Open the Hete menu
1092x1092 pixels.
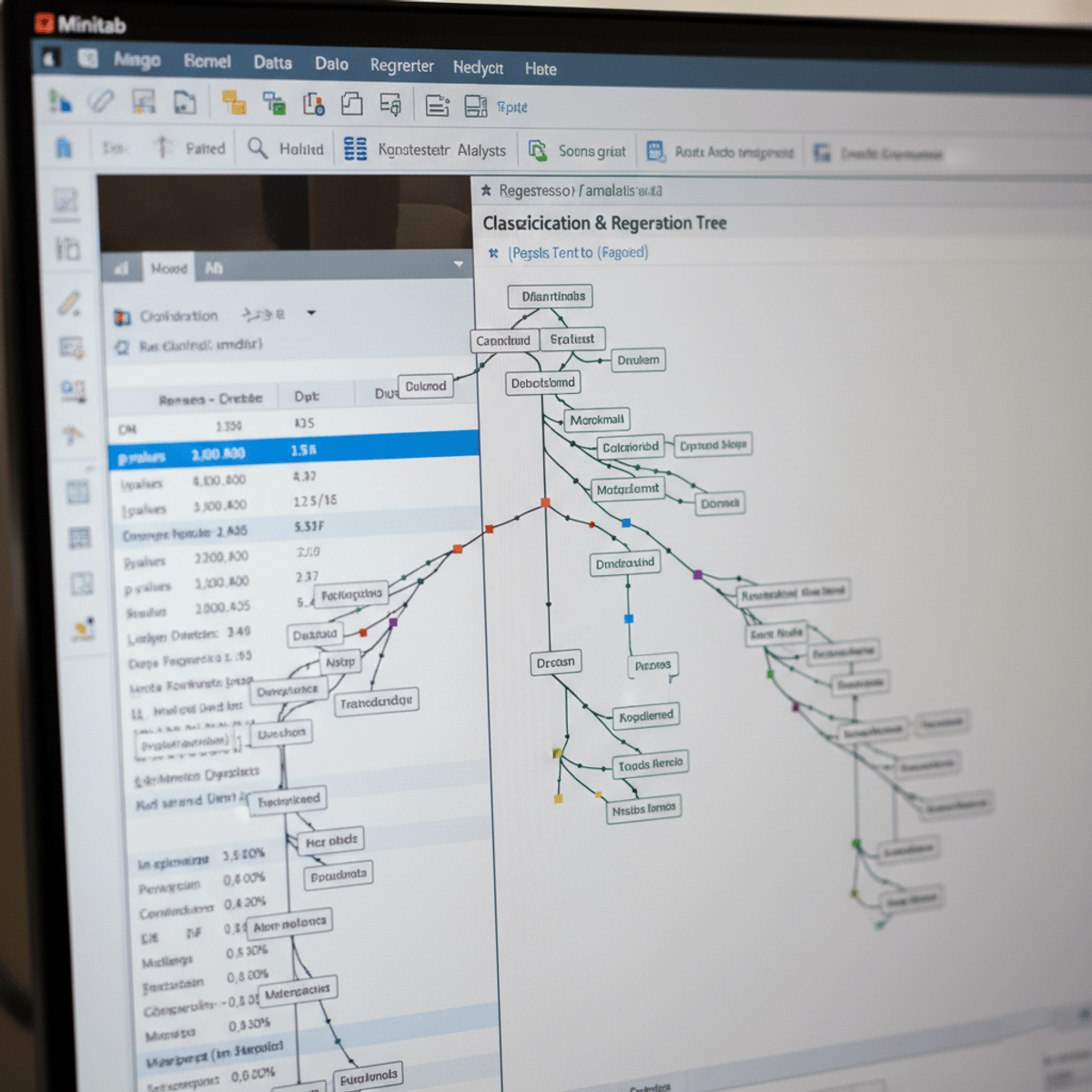pyautogui.click(x=541, y=68)
